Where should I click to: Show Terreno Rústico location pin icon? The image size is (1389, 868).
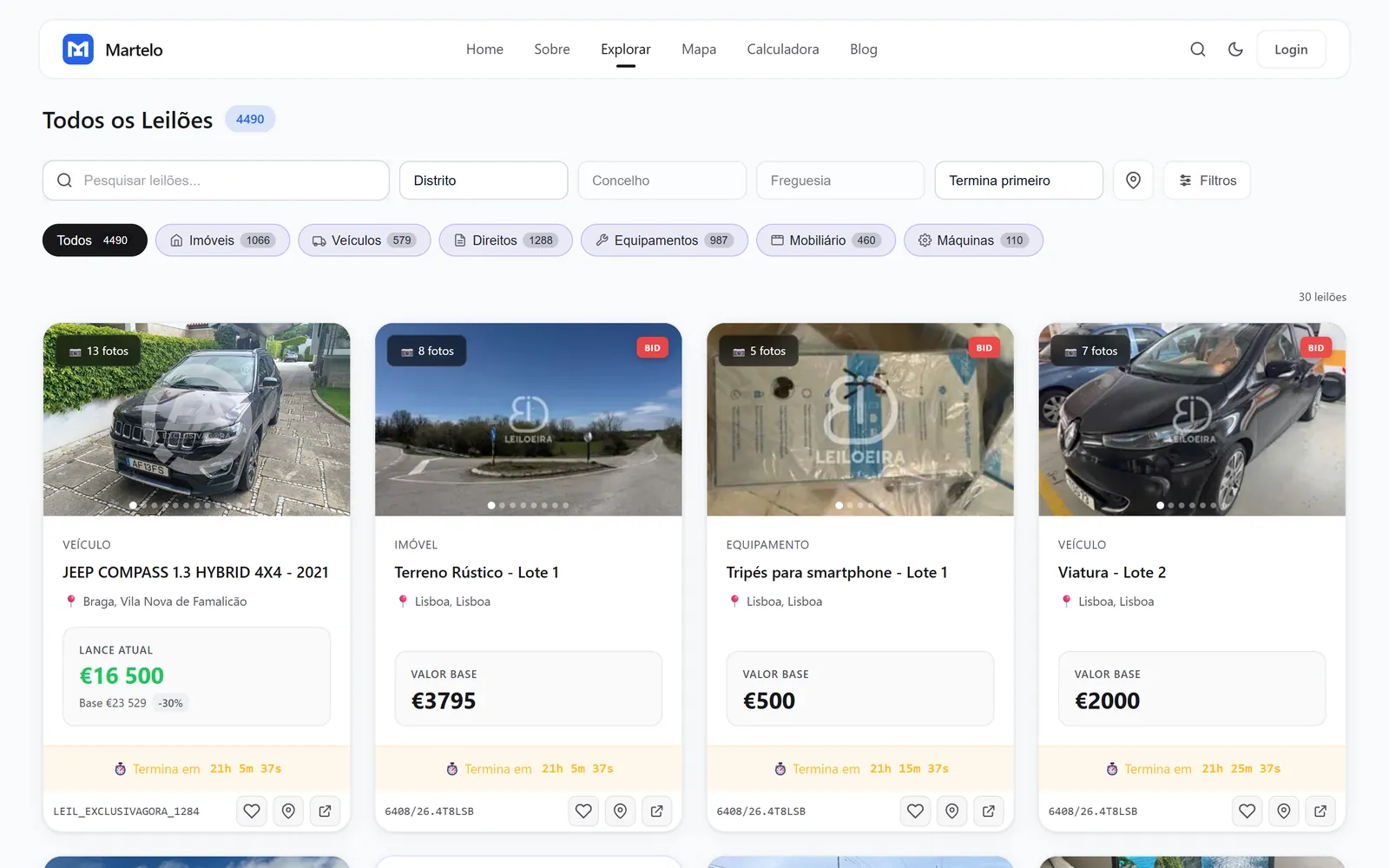(x=620, y=811)
